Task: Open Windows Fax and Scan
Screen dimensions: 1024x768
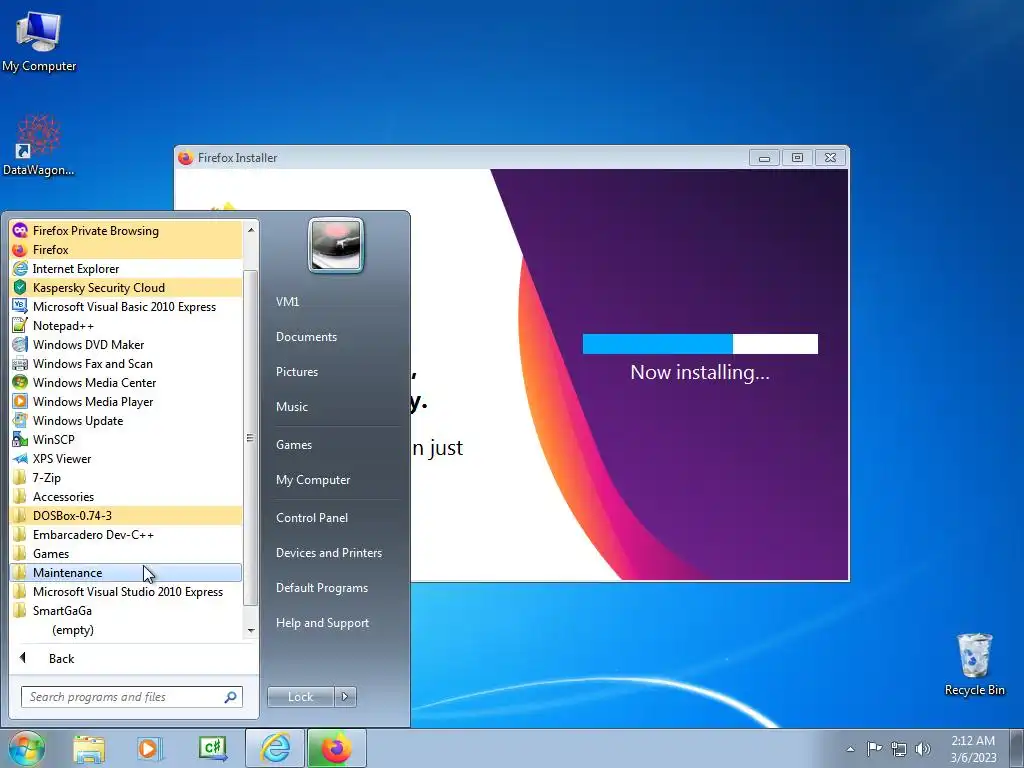Action: pos(126,363)
